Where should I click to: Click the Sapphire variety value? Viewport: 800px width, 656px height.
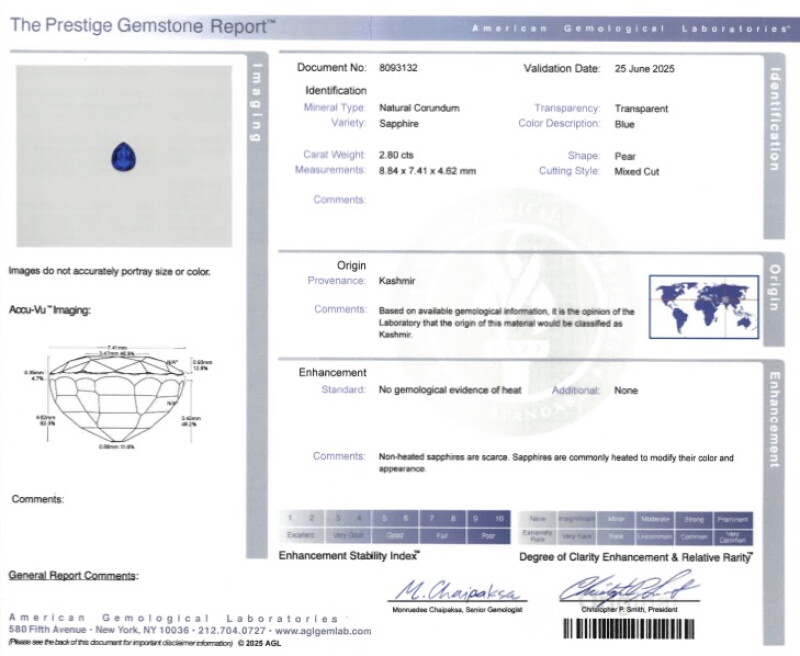[x=398, y=124]
